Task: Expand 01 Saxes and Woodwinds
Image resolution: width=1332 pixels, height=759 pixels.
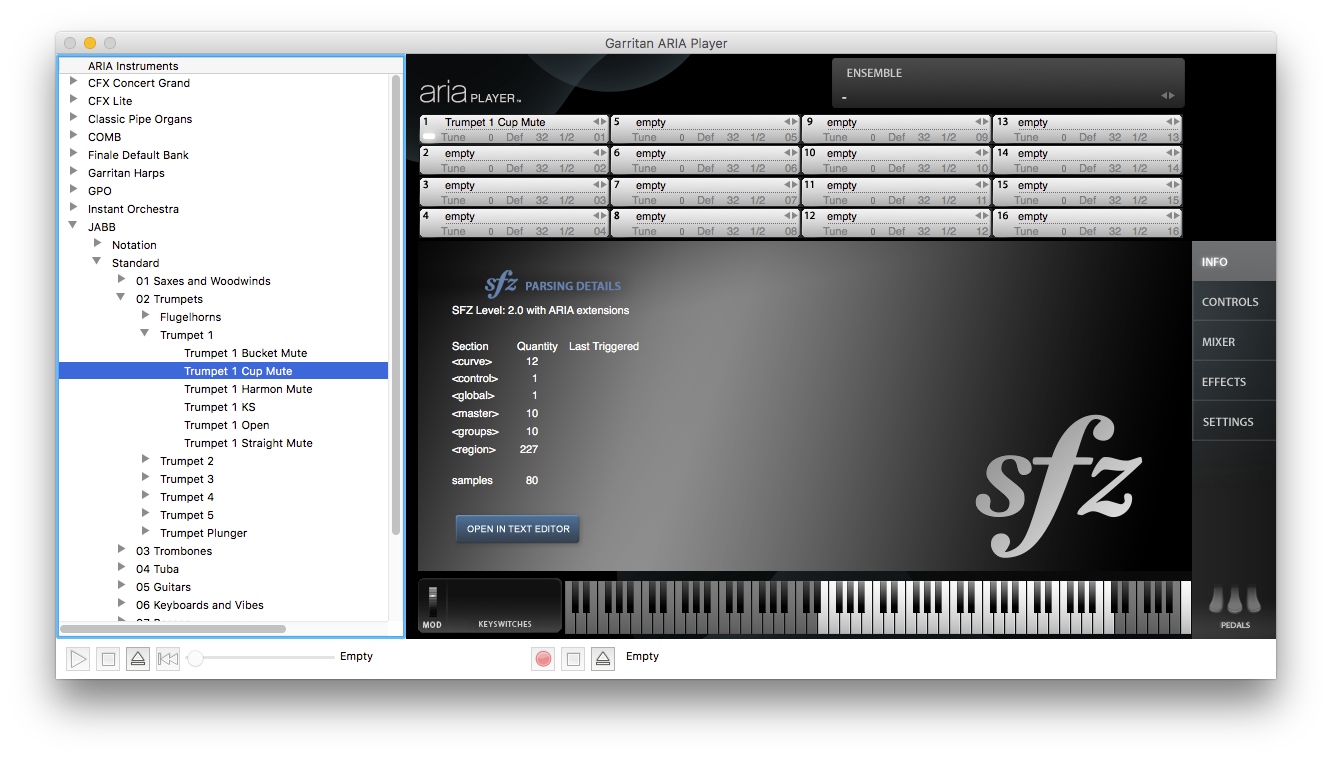Action: [x=122, y=280]
